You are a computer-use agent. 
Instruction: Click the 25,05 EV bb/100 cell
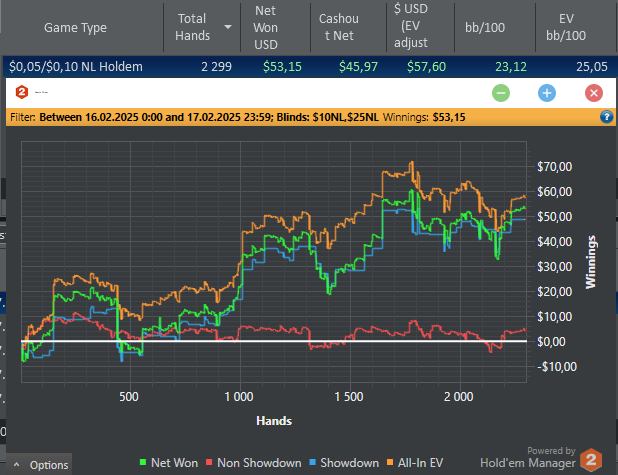pos(592,67)
